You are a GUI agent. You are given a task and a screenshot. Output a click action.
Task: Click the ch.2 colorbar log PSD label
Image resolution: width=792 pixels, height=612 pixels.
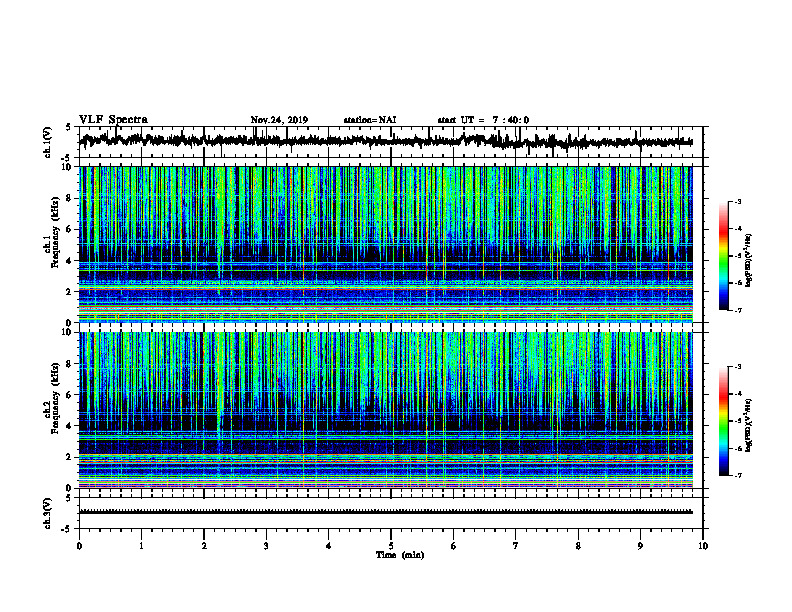(x=749, y=425)
